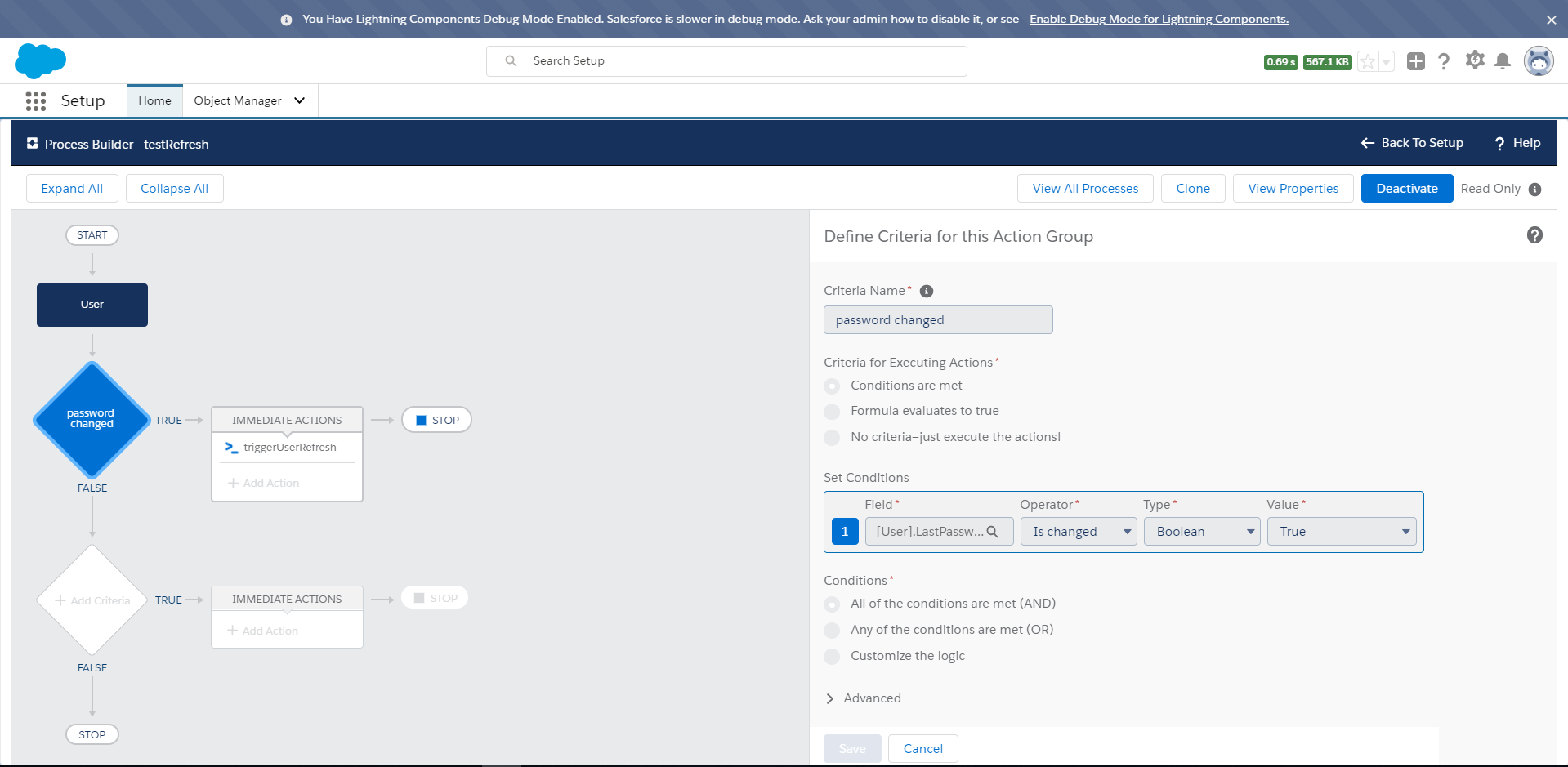The image size is (1568, 767).
Task: Open the setup gear icon
Action: (1475, 60)
